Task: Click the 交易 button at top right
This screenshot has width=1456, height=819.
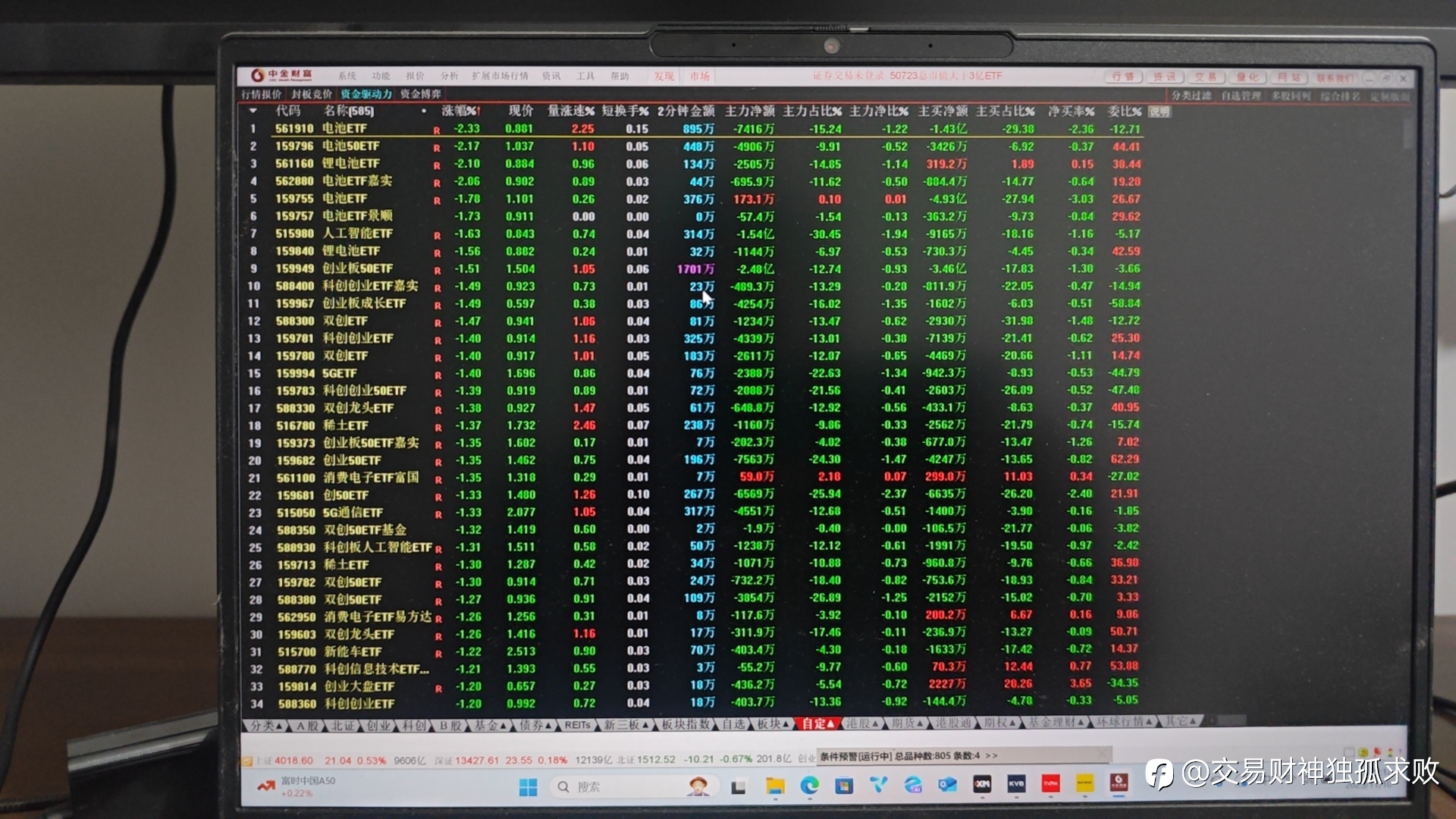Action: tap(1205, 77)
